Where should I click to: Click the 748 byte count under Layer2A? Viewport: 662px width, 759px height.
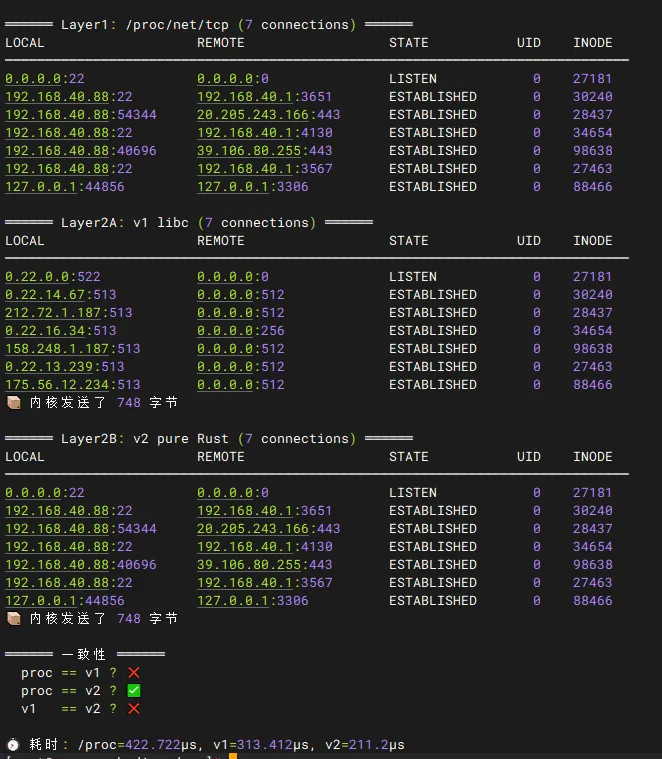click(x=129, y=403)
